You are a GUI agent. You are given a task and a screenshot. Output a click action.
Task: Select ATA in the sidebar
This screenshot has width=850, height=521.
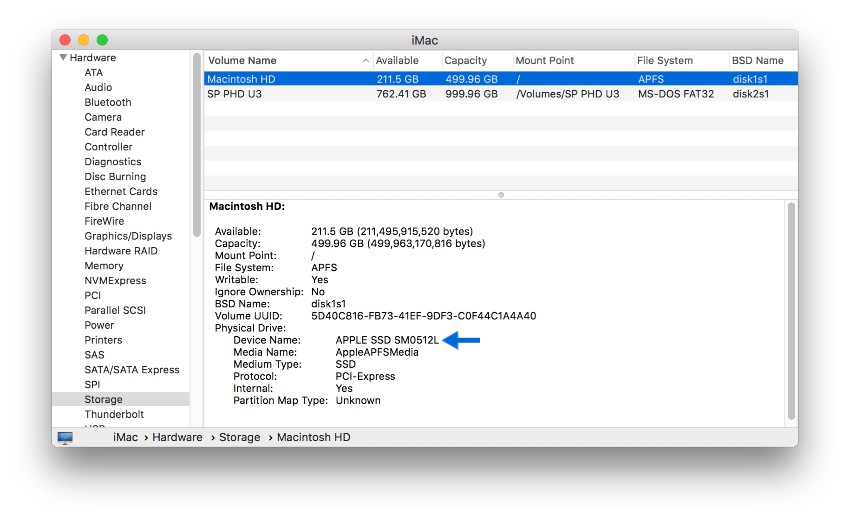(93, 73)
